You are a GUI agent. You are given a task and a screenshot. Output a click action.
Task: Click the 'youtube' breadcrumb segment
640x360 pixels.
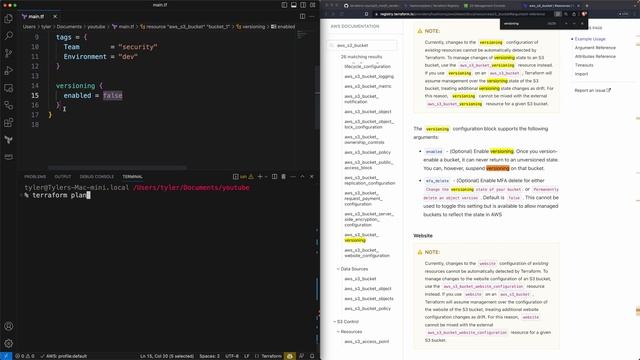(x=96, y=27)
